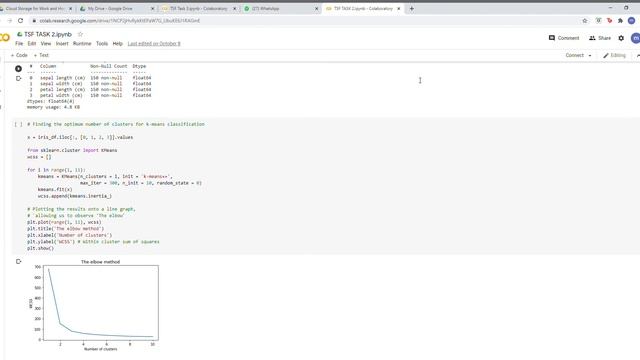640x360 pixels.
Task: Bookmark this page with the star
Action: pyautogui.click(x=584, y=20)
